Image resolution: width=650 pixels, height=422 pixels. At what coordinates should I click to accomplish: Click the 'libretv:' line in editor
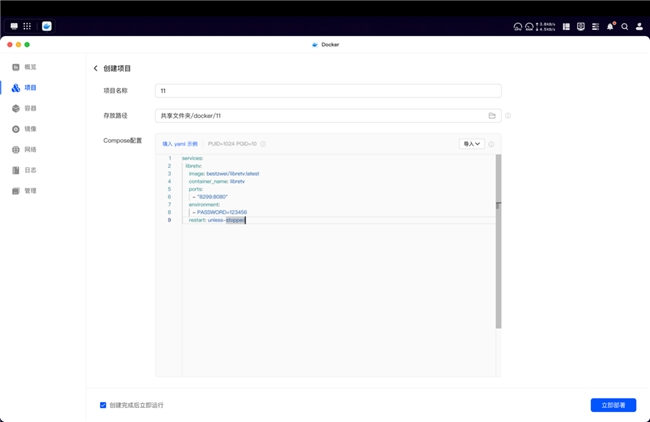[194, 166]
